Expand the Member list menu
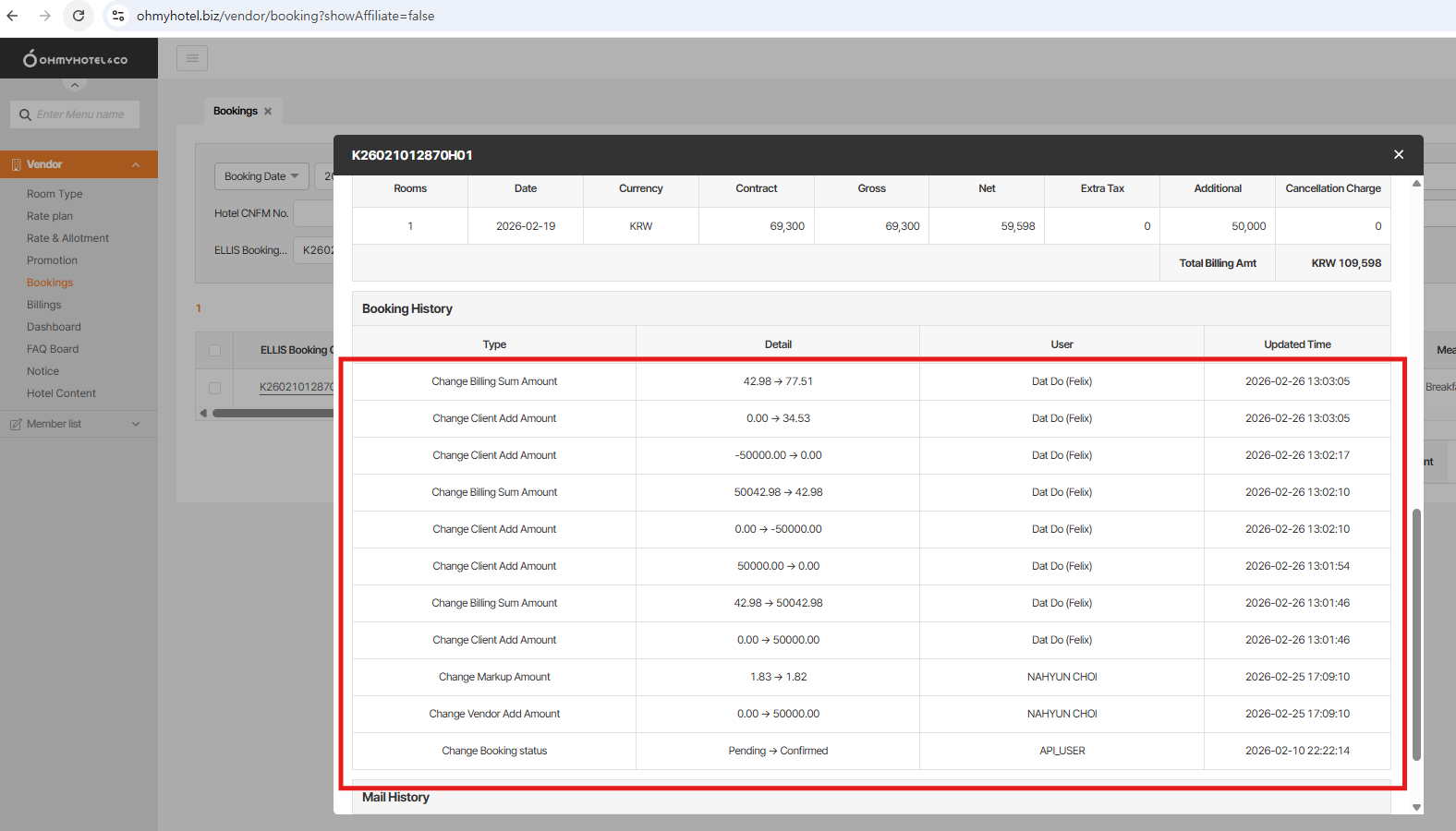 click(136, 424)
